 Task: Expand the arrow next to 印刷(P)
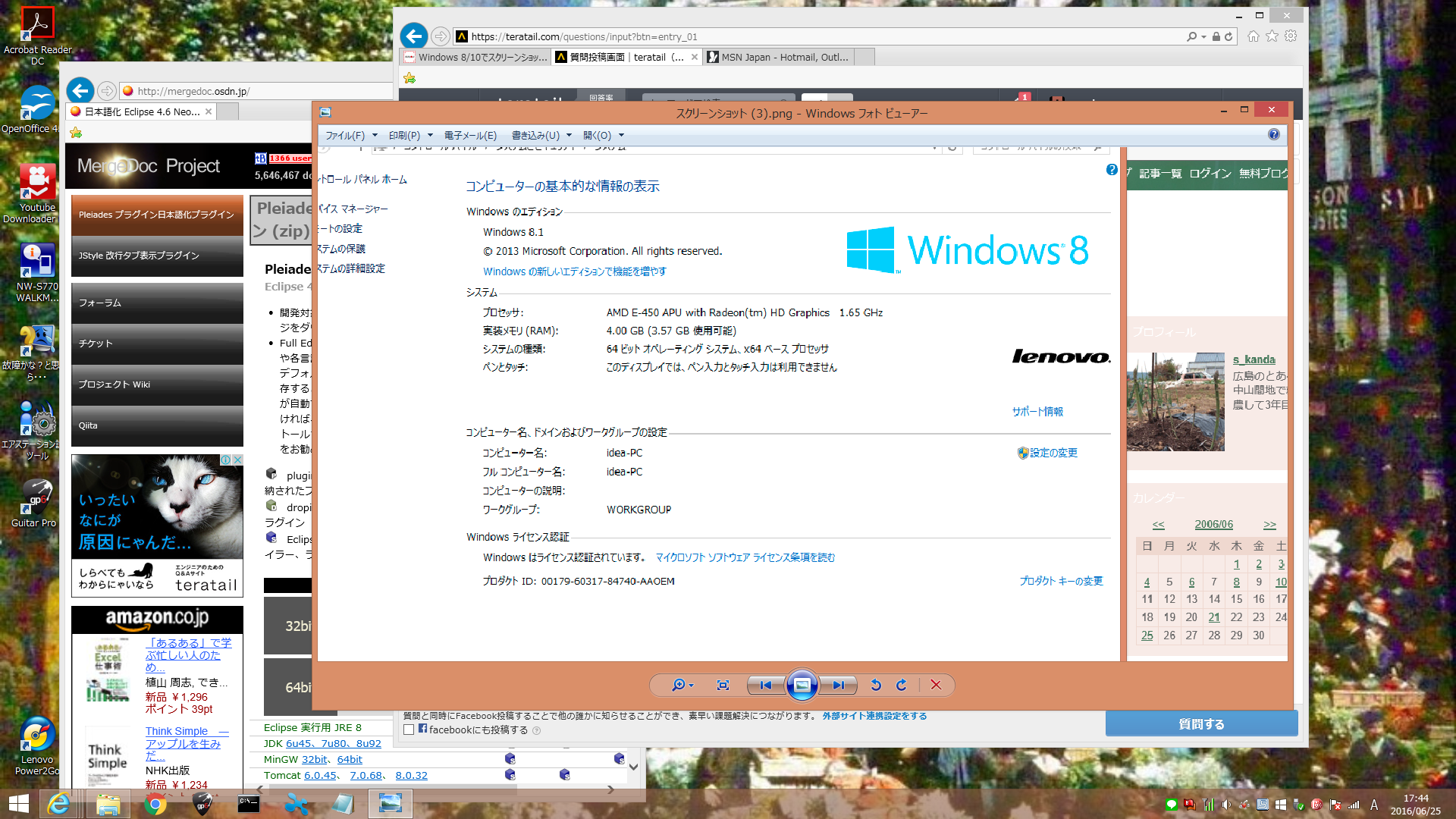430,136
